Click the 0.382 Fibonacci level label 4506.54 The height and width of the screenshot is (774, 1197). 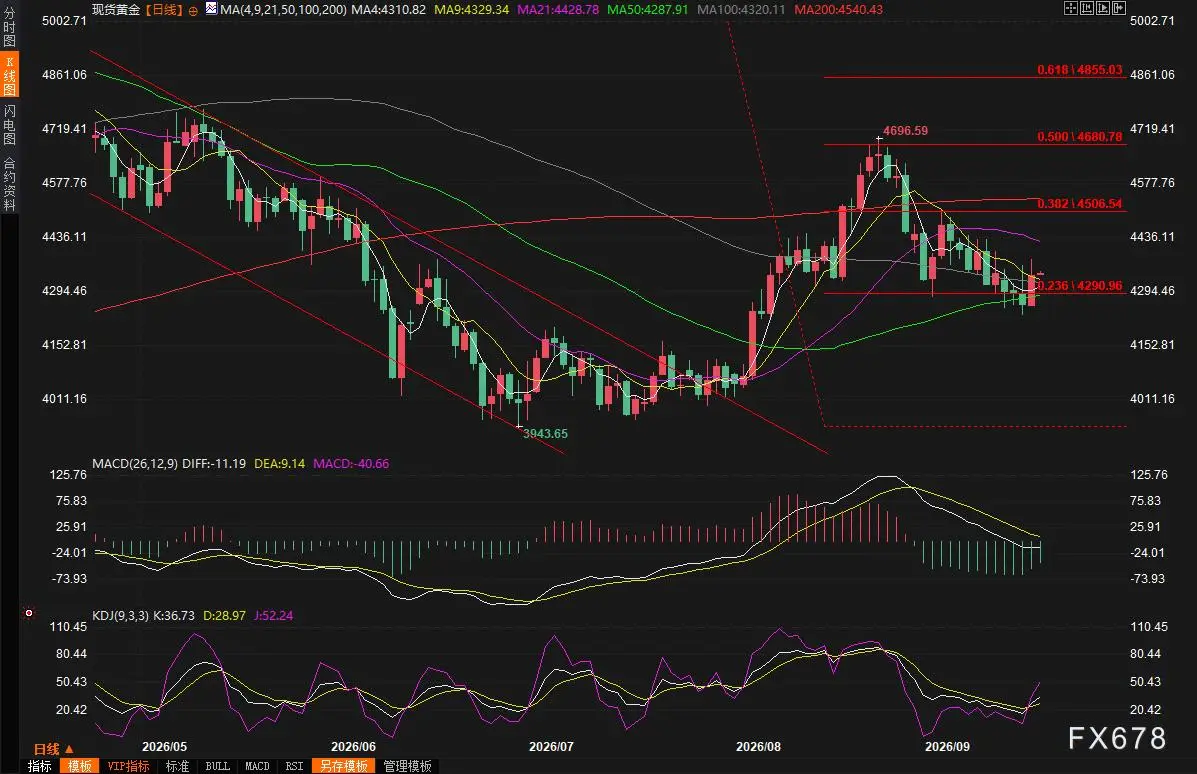click(1079, 203)
